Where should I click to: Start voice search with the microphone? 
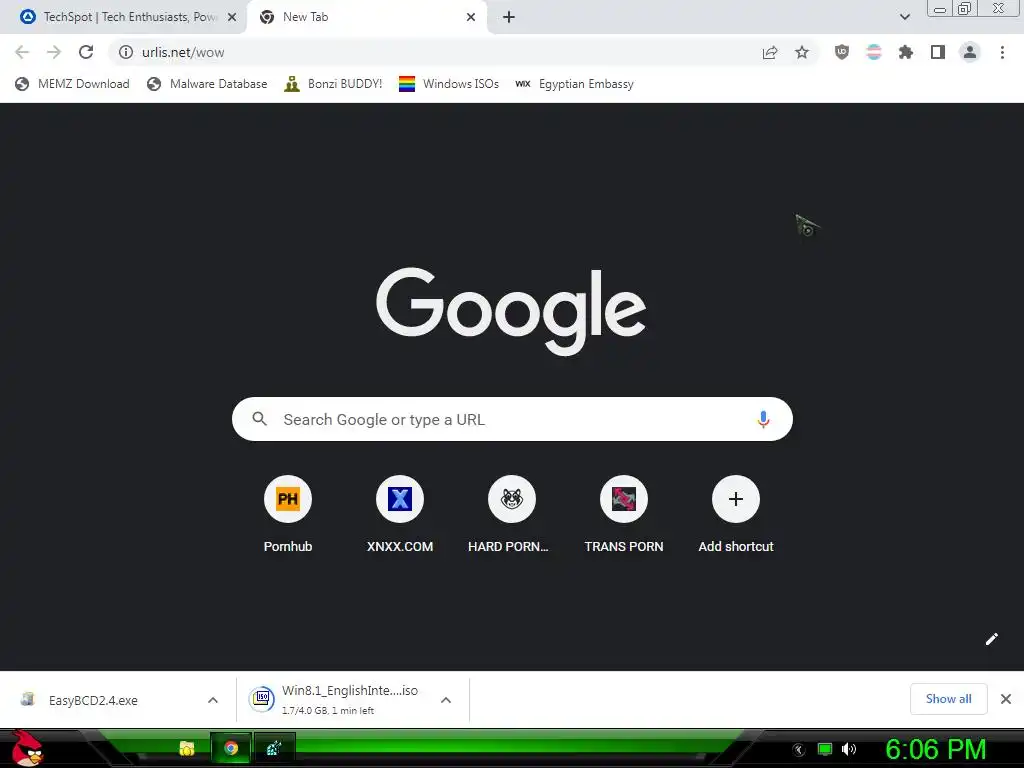[x=763, y=419]
